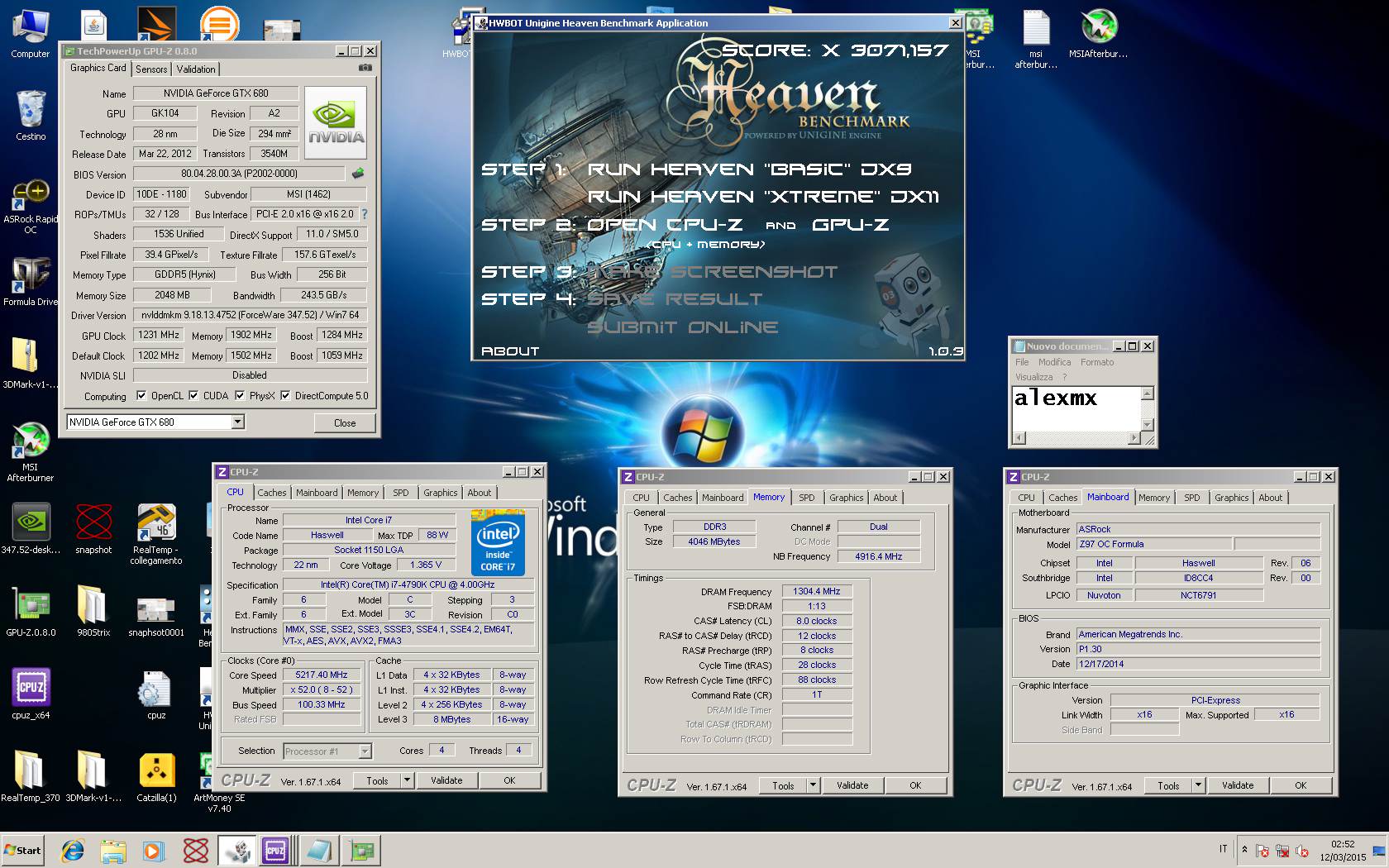This screenshot has height=868, width=1389.
Task: Show hidden system tray icons arrow
Action: click(x=1244, y=850)
